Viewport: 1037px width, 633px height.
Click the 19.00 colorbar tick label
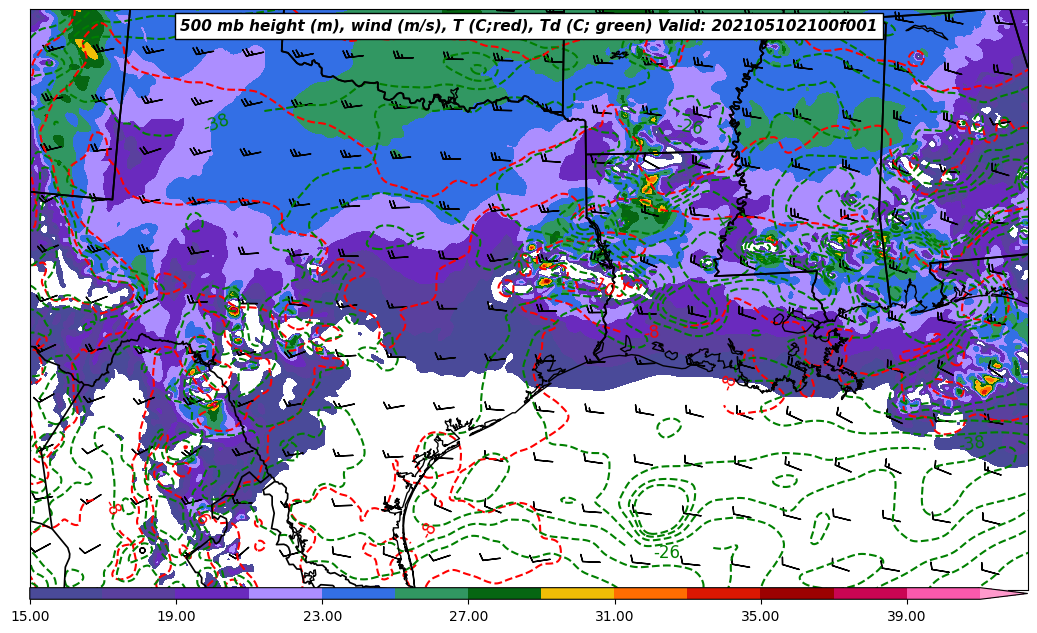point(176,616)
